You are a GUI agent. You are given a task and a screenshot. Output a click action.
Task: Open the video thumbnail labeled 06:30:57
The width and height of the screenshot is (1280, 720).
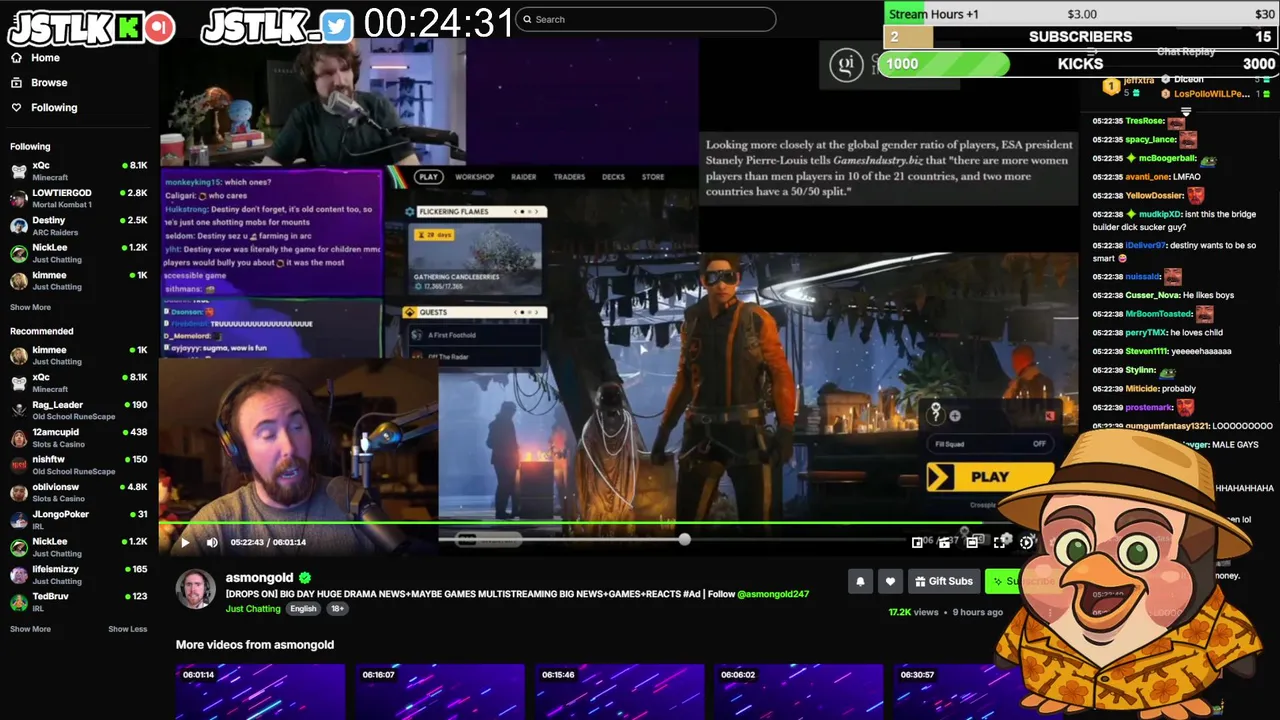click(978, 692)
